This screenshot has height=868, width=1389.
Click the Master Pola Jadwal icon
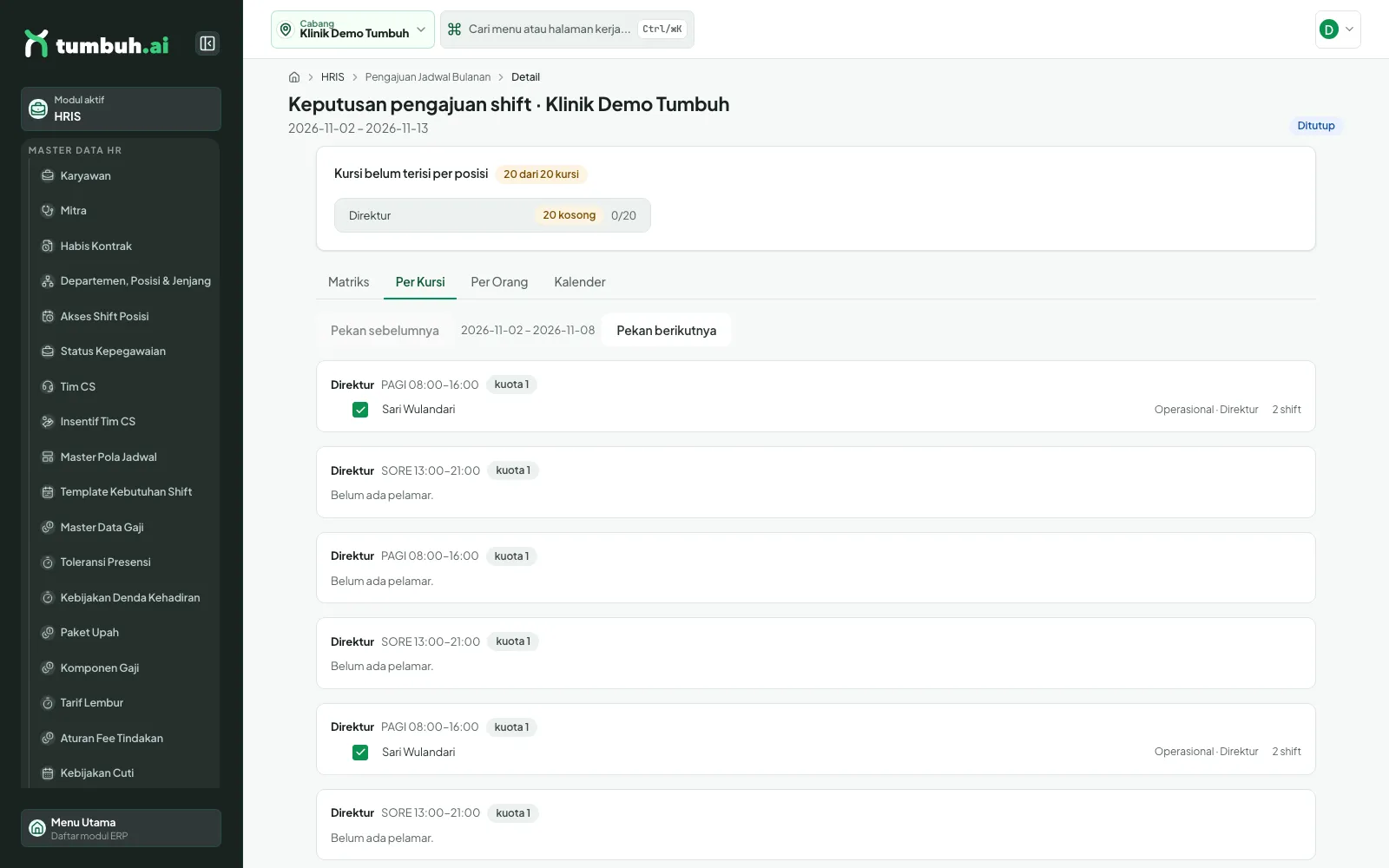(48, 457)
